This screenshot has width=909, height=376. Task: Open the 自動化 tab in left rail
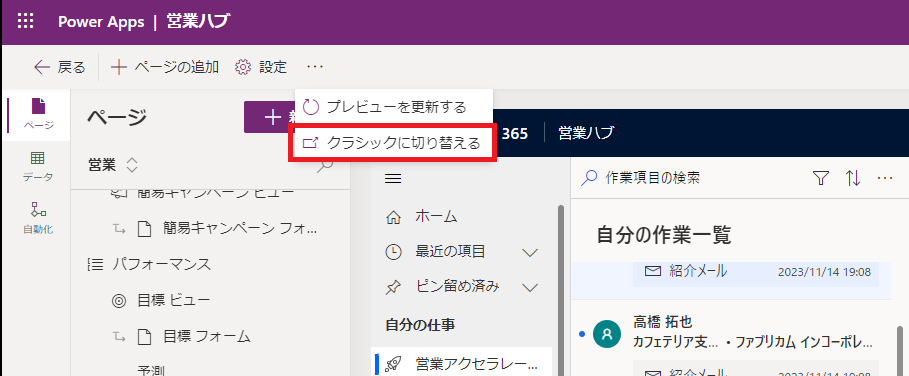click(x=38, y=218)
